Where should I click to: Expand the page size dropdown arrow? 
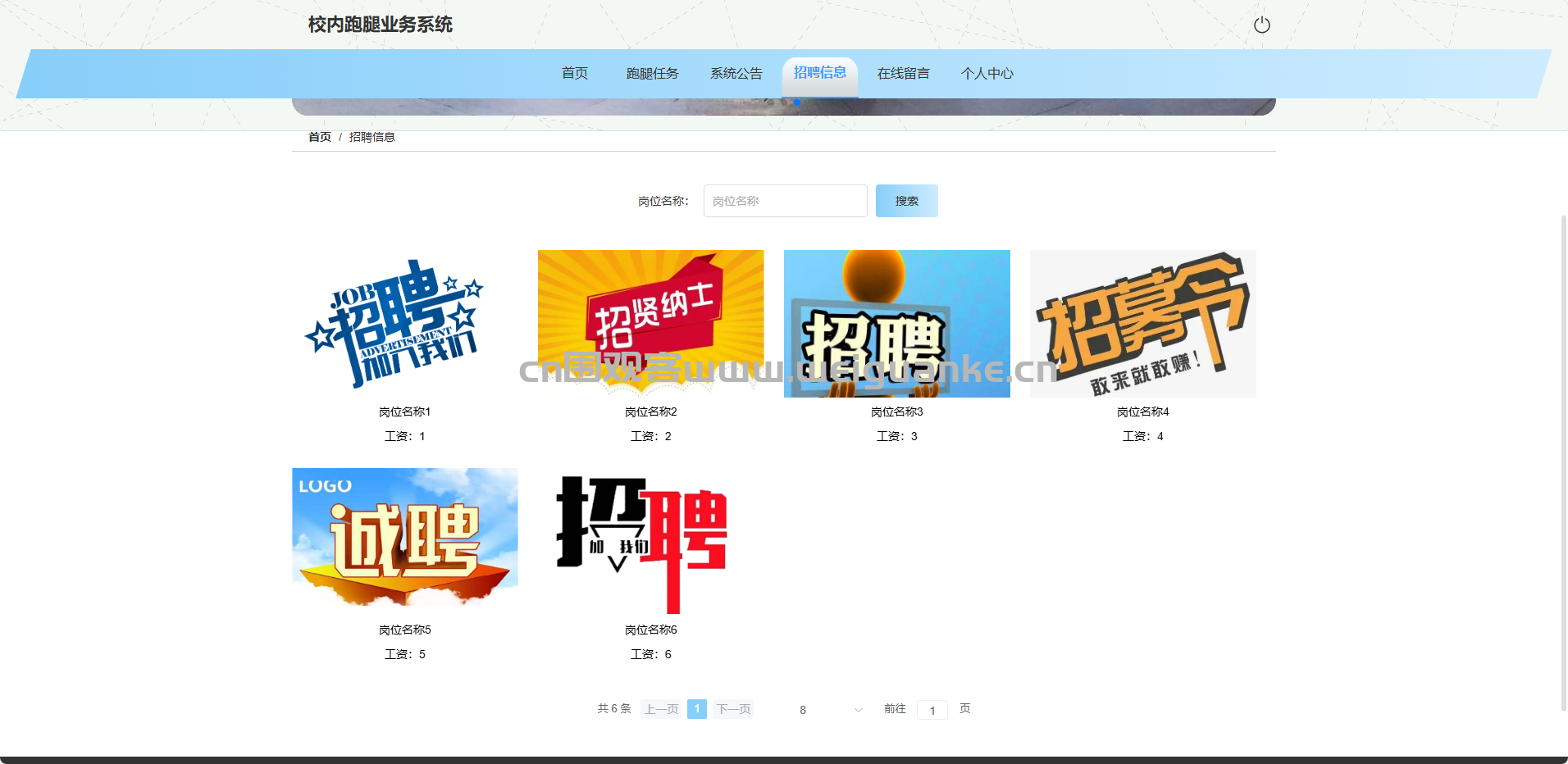858,710
